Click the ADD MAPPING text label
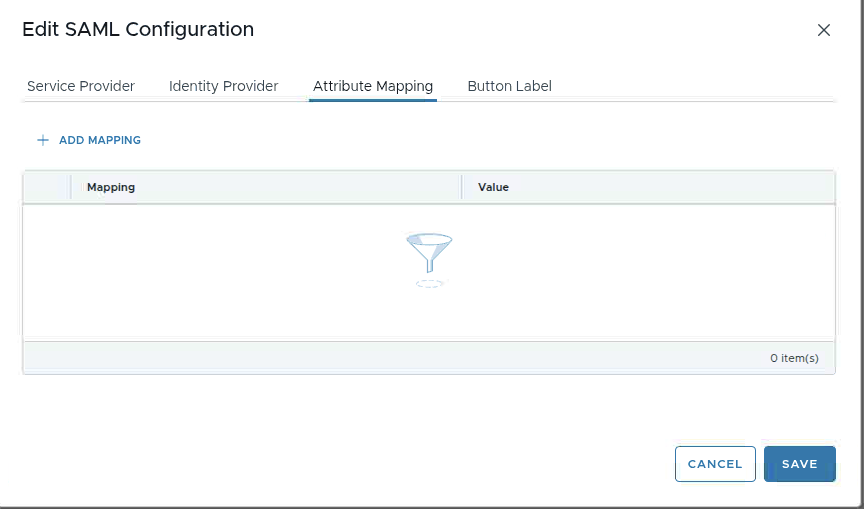Screen dimensions: 864x509 coord(100,140)
